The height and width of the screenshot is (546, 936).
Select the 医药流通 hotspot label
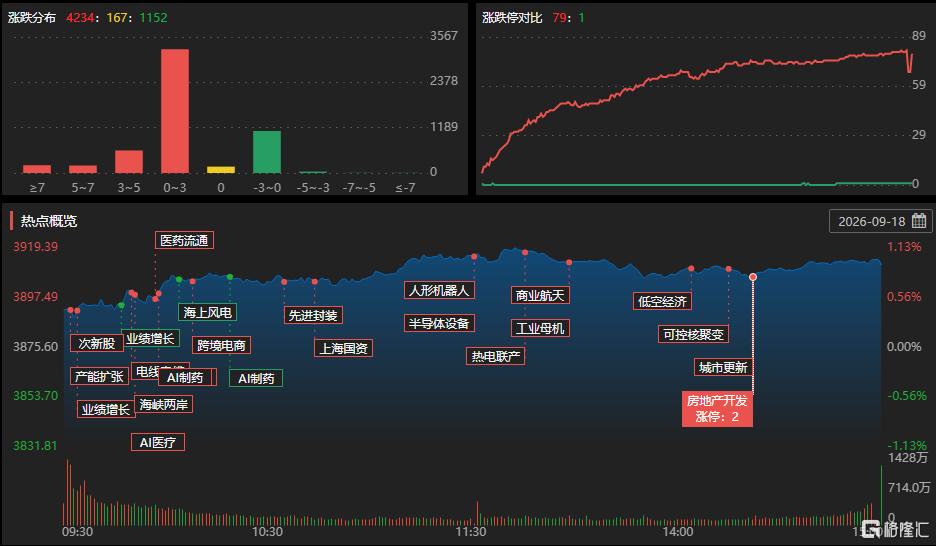click(184, 240)
